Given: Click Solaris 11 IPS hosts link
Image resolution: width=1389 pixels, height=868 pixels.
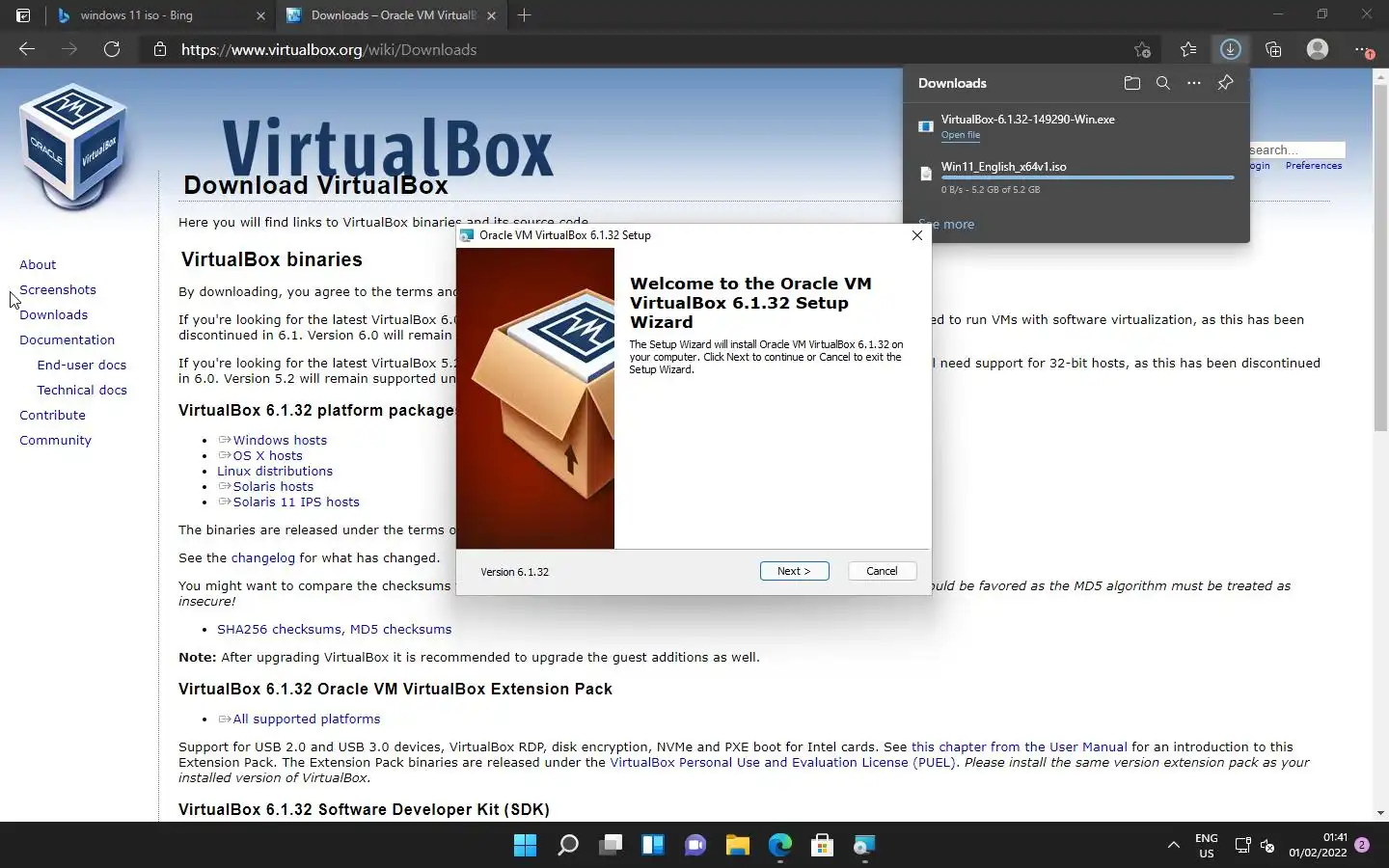Looking at the screenshot, I should [296, 502].
